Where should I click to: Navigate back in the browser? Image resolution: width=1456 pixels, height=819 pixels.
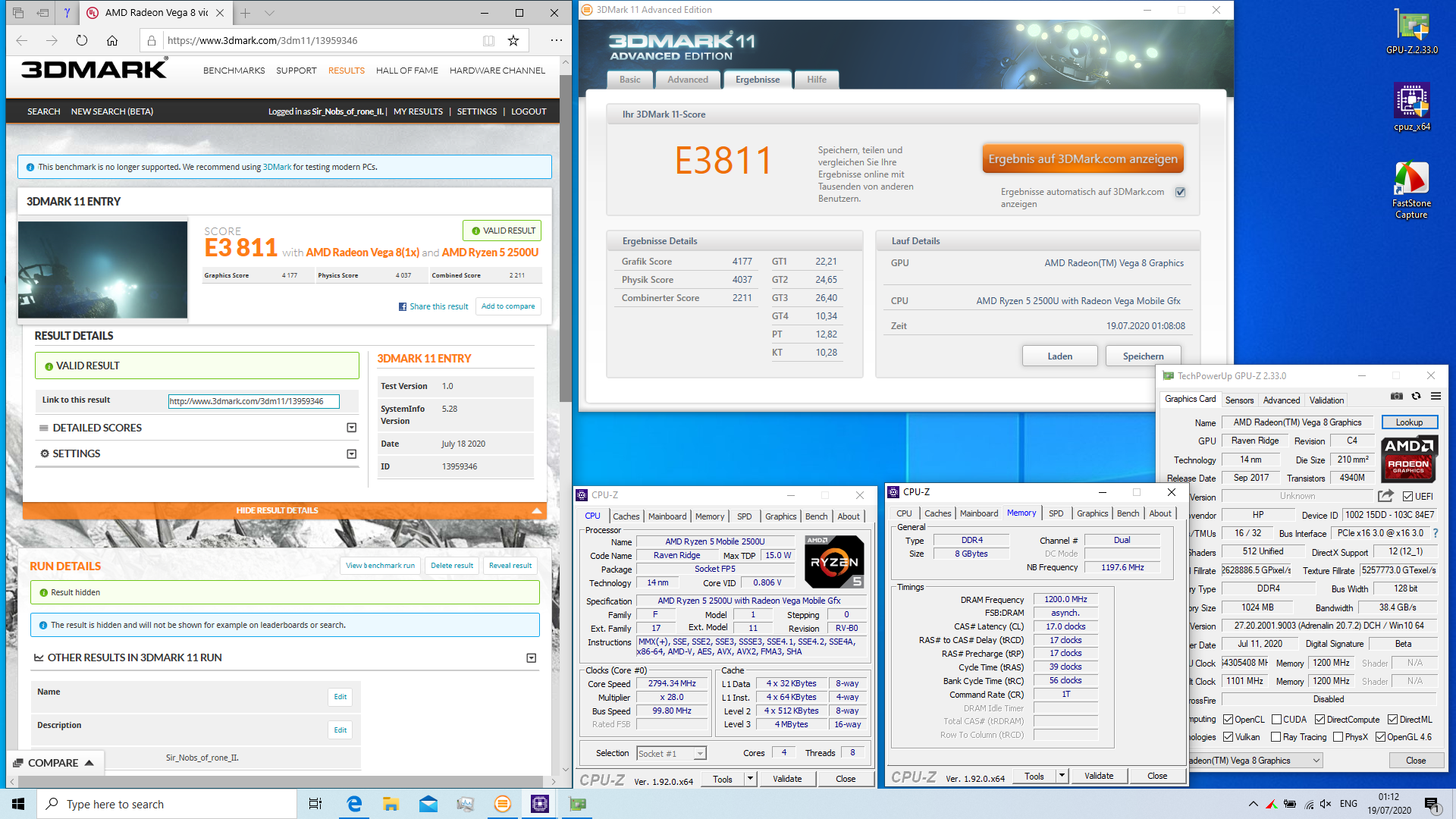point(21,40)
